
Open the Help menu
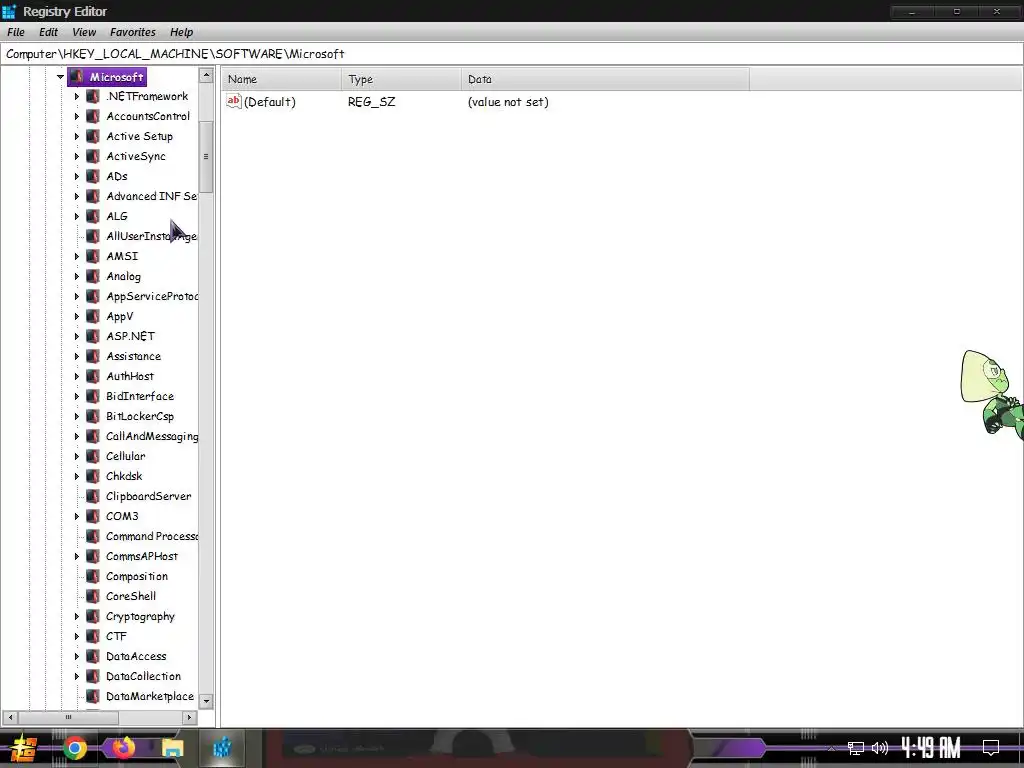point(182,32)
